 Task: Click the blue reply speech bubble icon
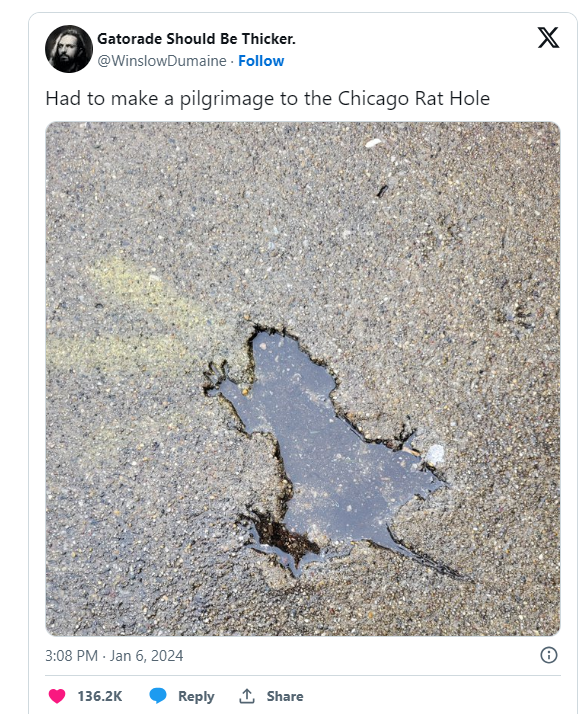(x=158, y=696)
